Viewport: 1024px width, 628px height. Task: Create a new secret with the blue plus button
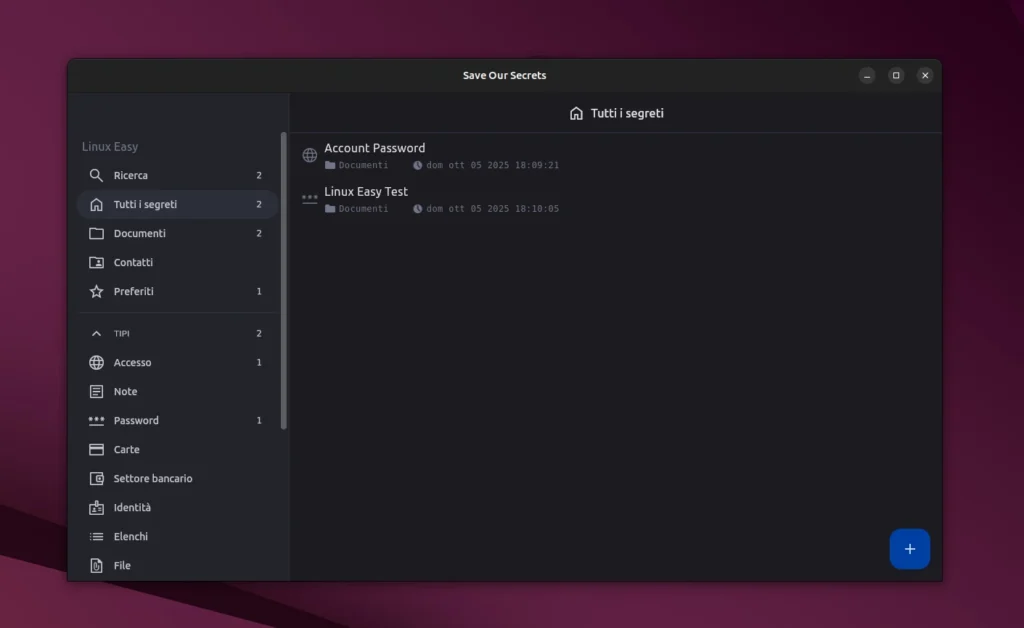pyautogui.click(x=909, y=549)
